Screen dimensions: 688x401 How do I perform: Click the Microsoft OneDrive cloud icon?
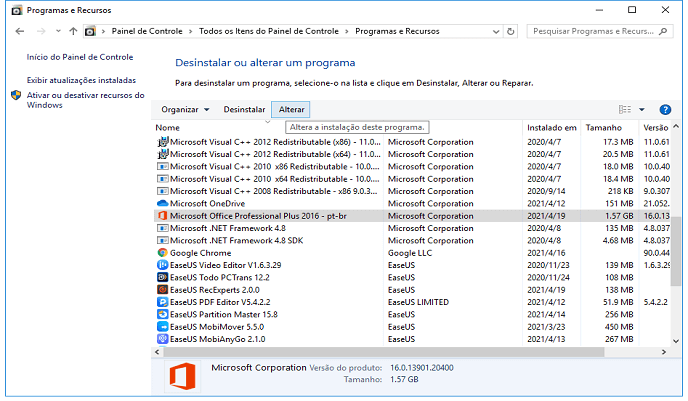162,203
